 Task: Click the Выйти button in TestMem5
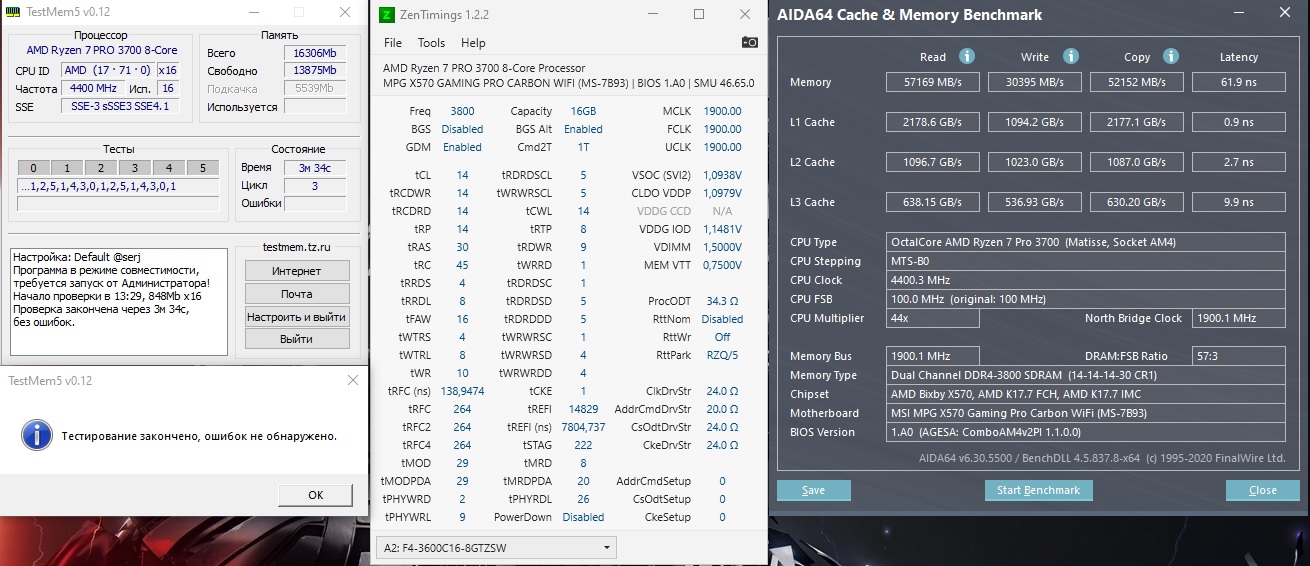pos(297,339)
